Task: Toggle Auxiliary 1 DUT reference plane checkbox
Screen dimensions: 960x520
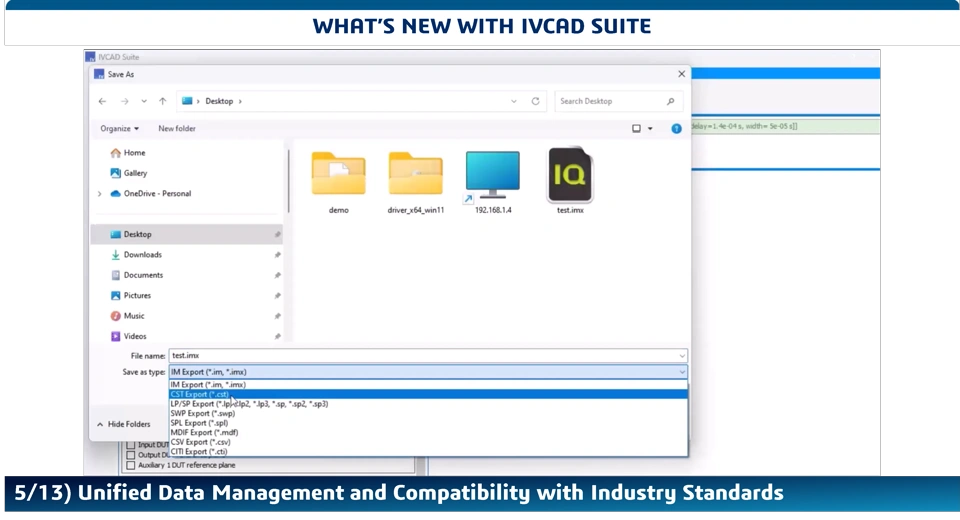Action: tap(130, 465)
